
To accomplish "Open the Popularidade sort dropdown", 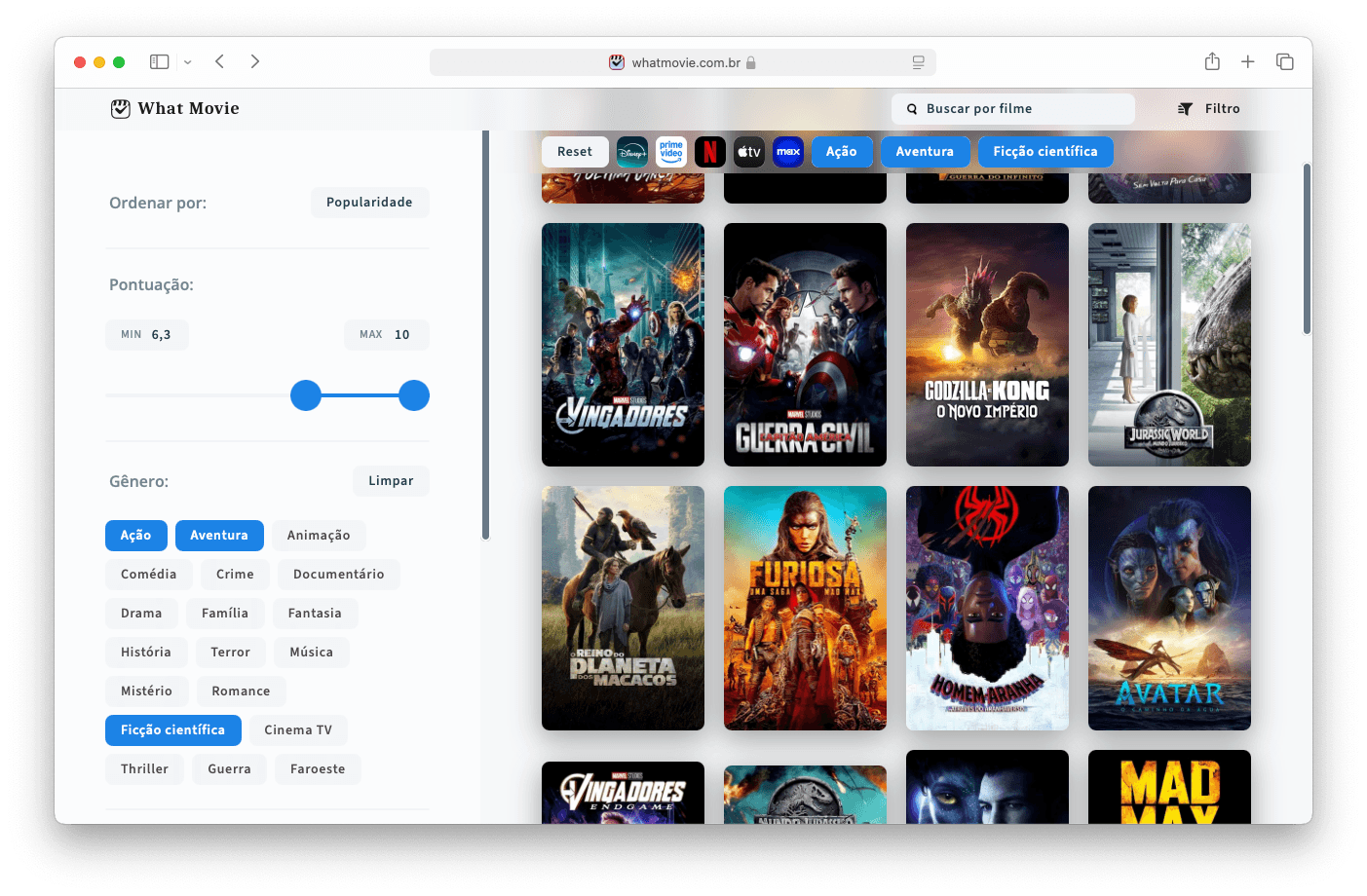I will click(x=369, y=203).
